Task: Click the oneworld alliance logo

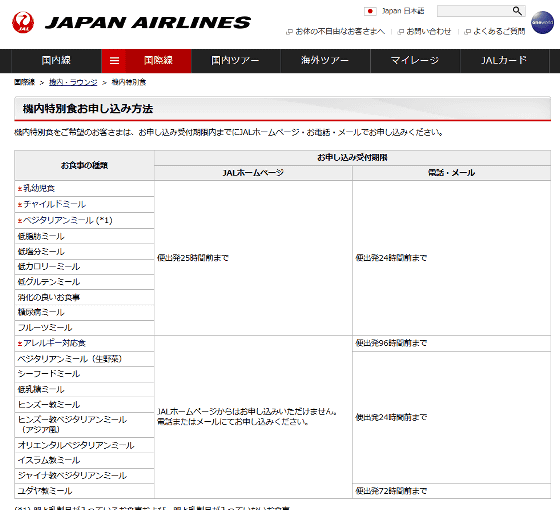Action: point(542,22)
